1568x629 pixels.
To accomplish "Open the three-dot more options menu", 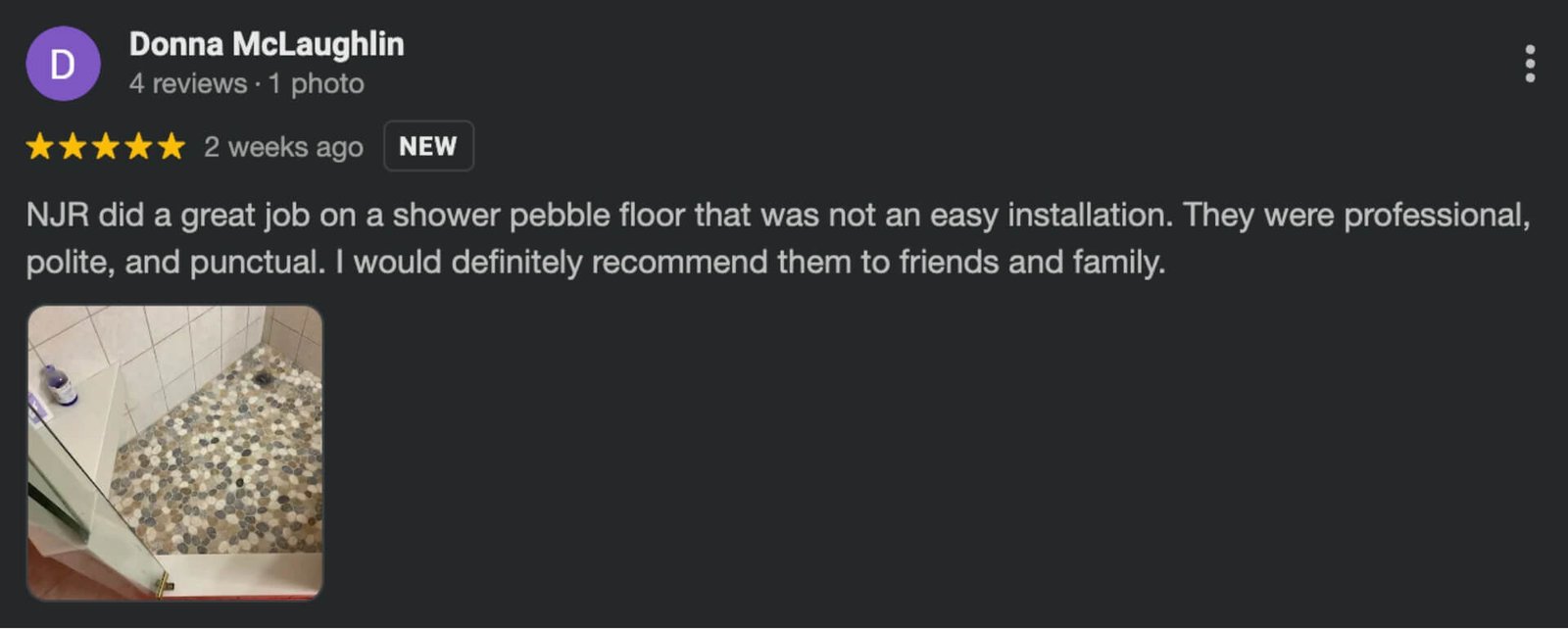I will [x=1529, y=64].
